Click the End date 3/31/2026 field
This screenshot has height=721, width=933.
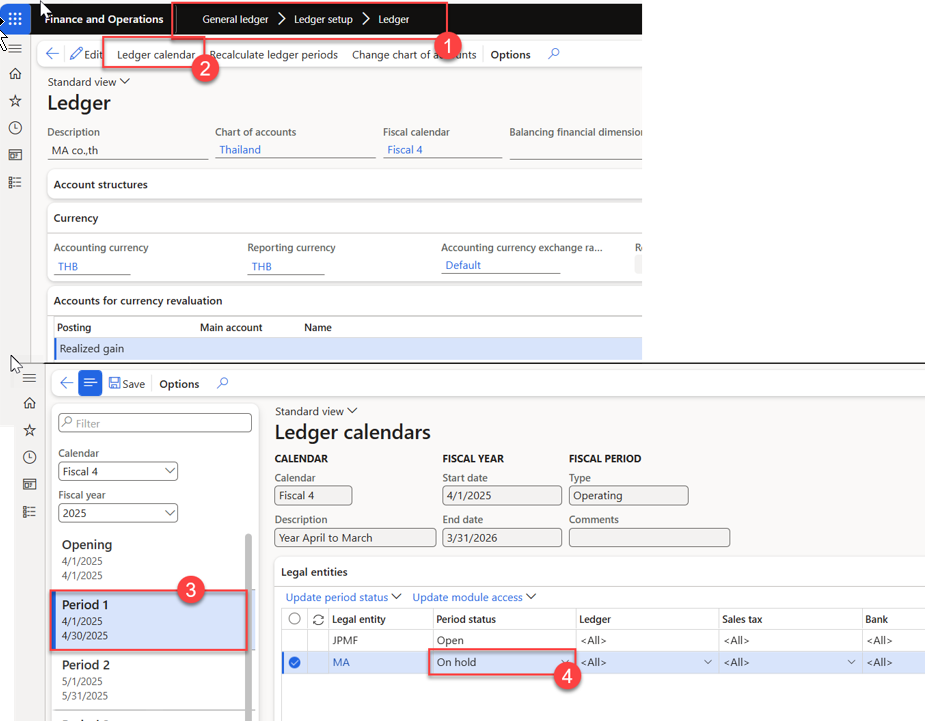(502, 538)
